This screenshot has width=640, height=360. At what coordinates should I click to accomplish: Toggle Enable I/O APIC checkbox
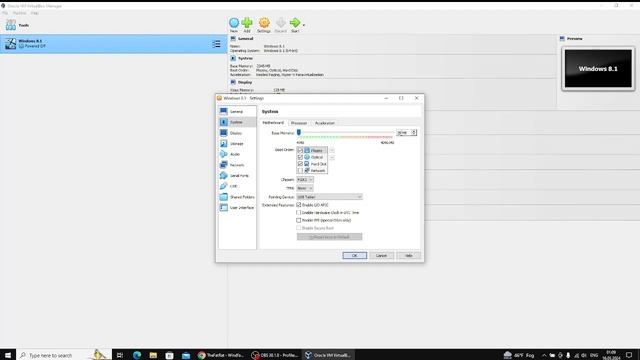pos(299,205)
